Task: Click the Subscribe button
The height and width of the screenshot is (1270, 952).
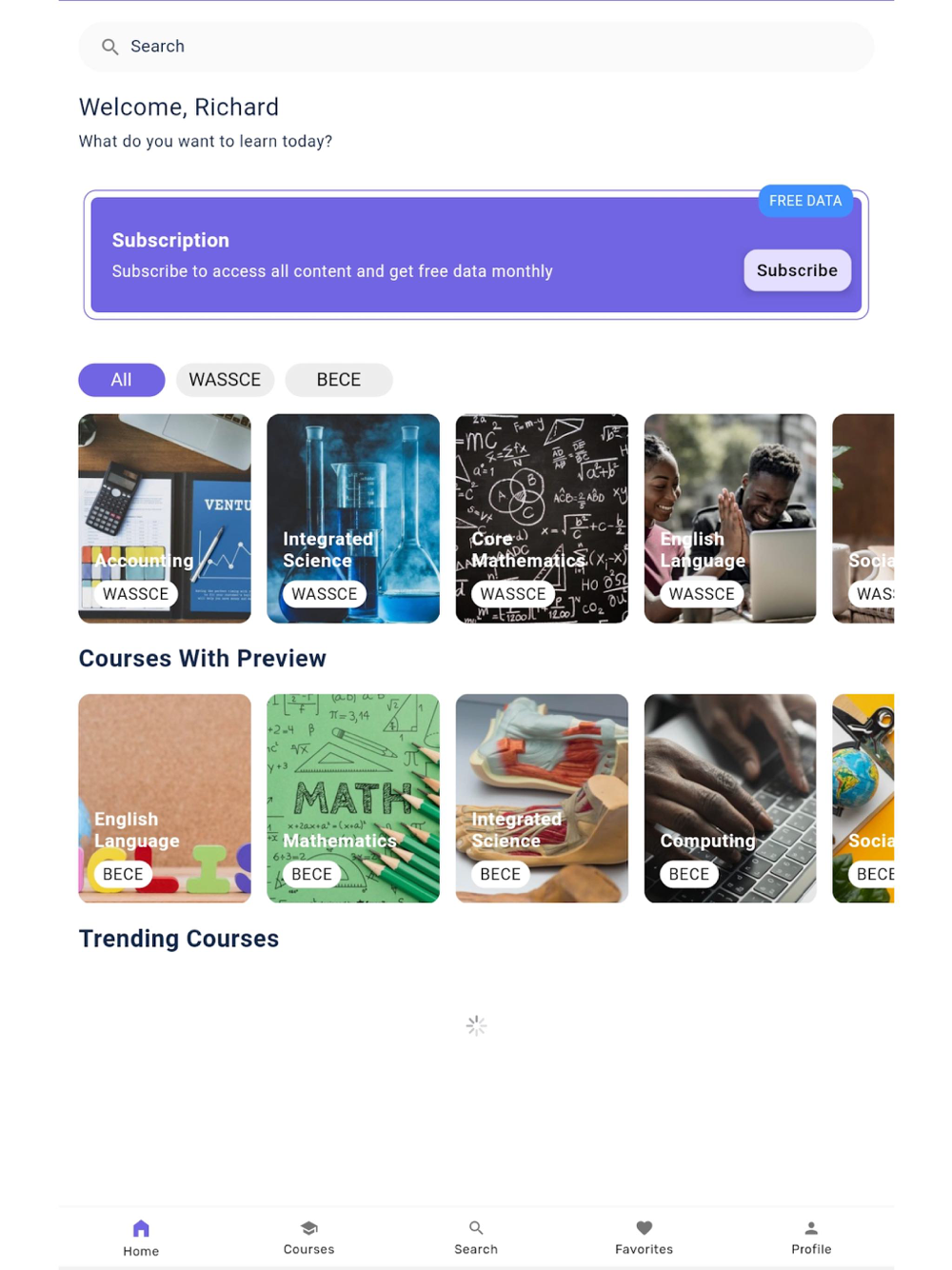Action: (797, 270)
